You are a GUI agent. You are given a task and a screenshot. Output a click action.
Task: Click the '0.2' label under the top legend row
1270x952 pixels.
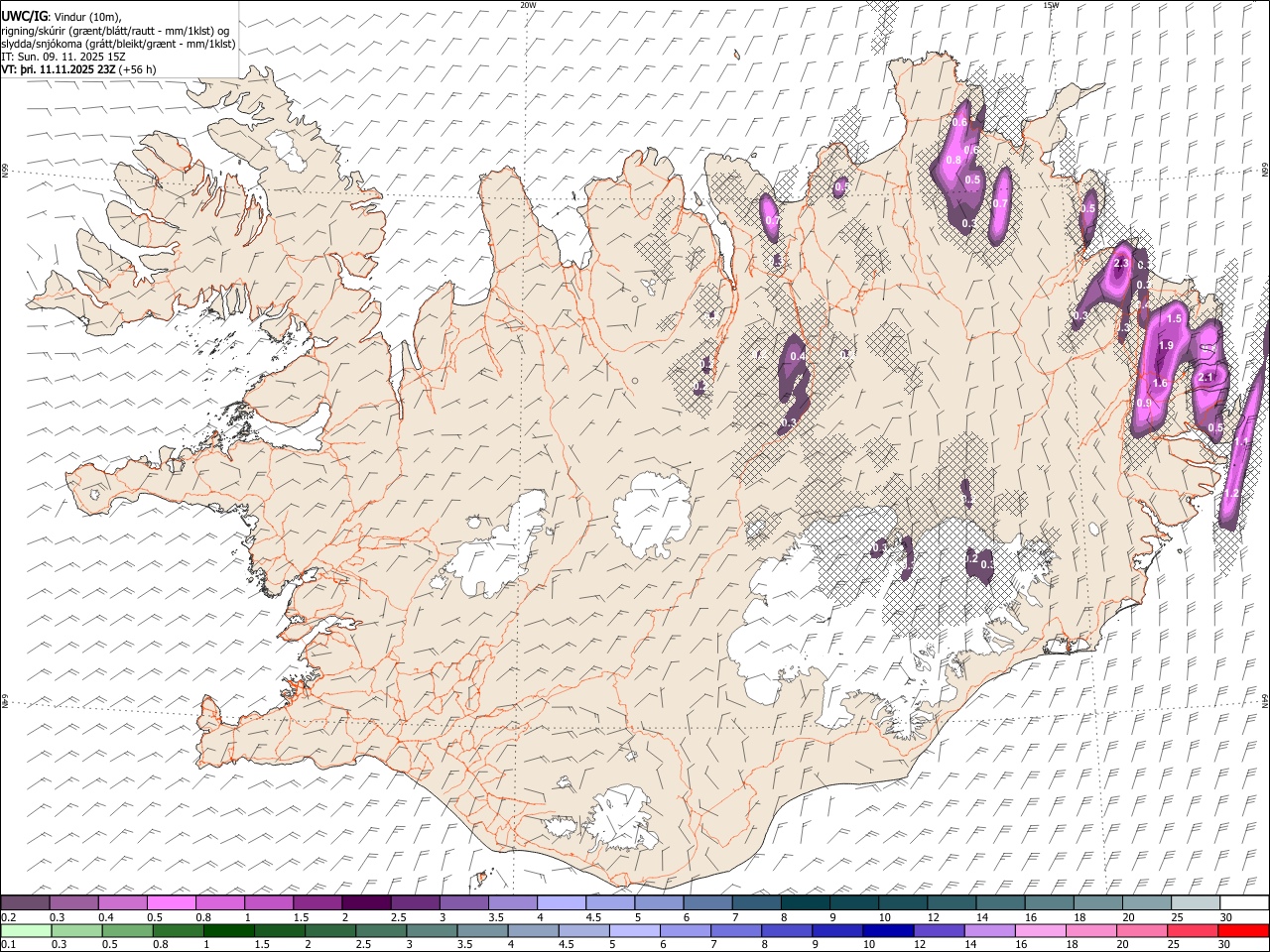tap(8, 917)
